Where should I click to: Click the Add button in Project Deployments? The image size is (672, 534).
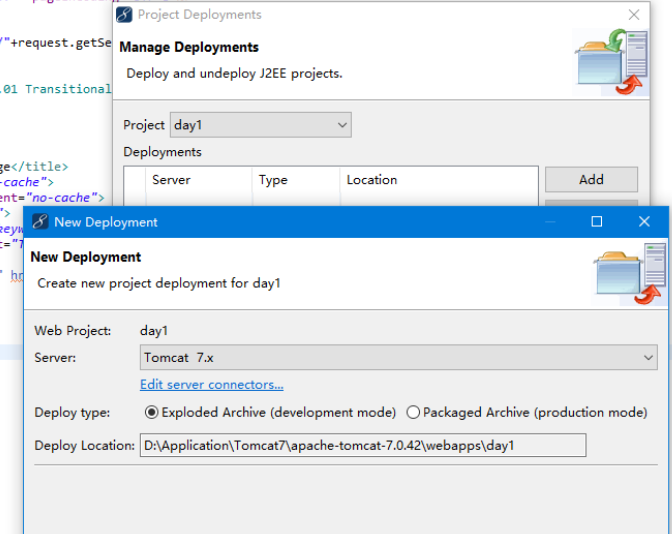tap(591, 180)
